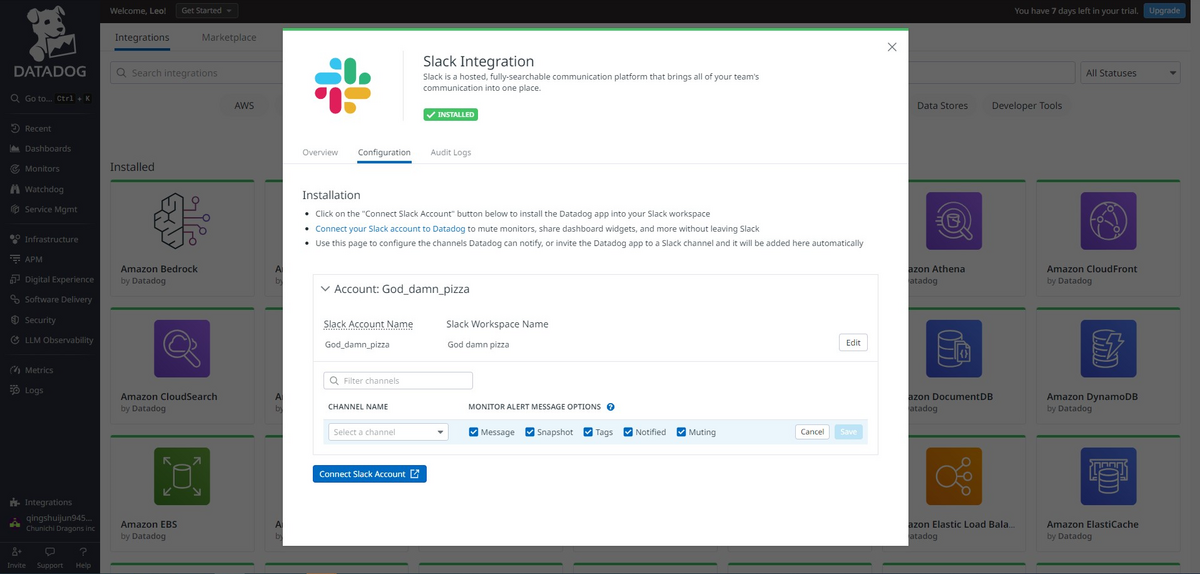1200x574 pixels.
Task: Click the Edit account button
Action: [853, 342]
